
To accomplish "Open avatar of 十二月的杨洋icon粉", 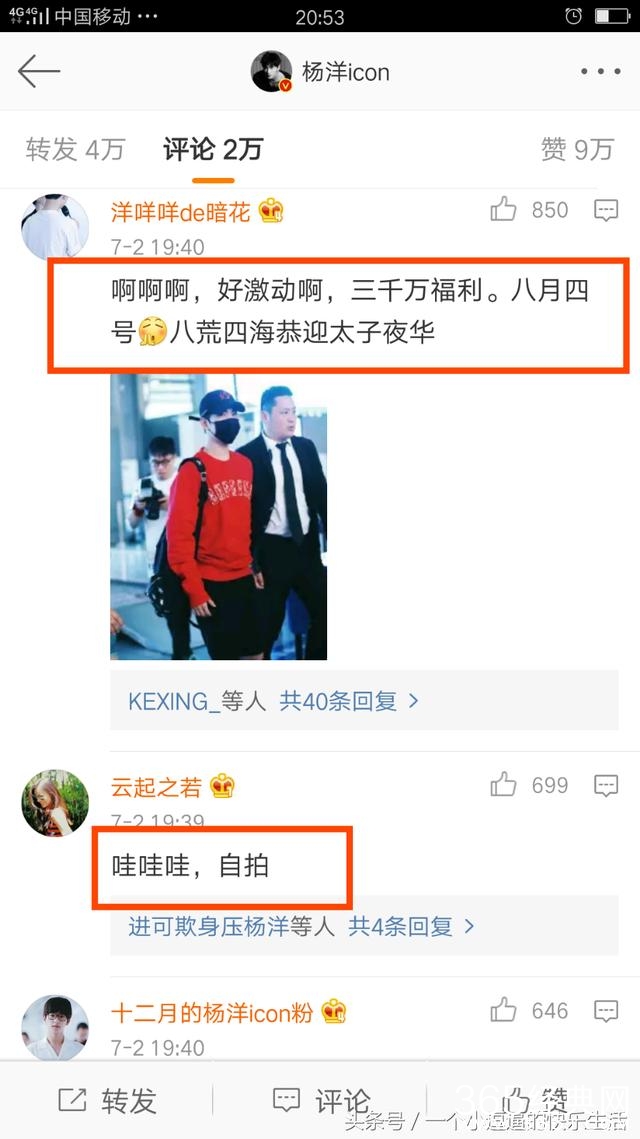I will 55,1028.
